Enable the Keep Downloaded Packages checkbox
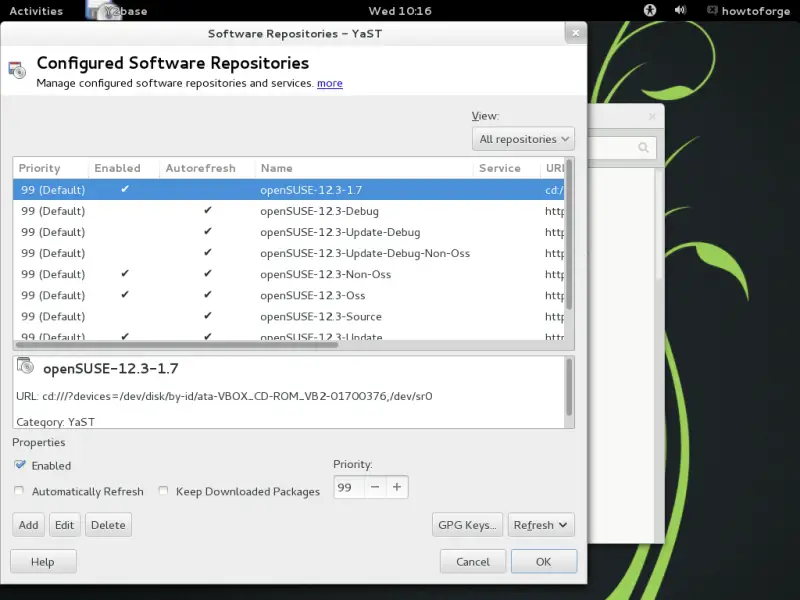The width and height of the screenshot is (800, 600). [x=163, y=491]
